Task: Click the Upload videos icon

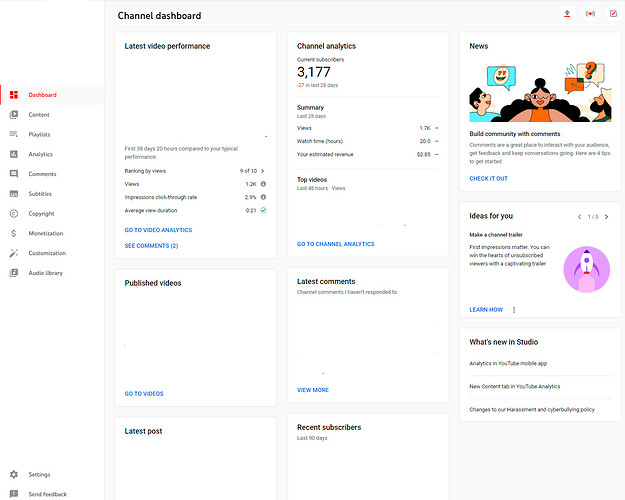Action: (568, 15)
